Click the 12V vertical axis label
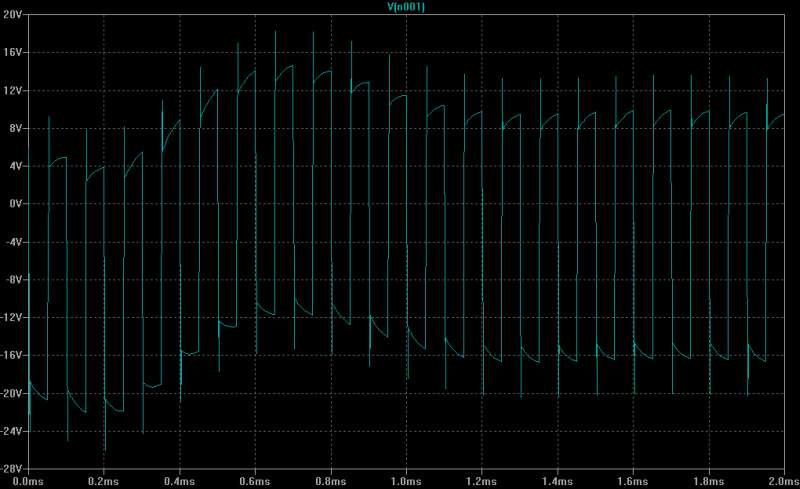This screenshot has width=800, height=489. pos(13,90)
